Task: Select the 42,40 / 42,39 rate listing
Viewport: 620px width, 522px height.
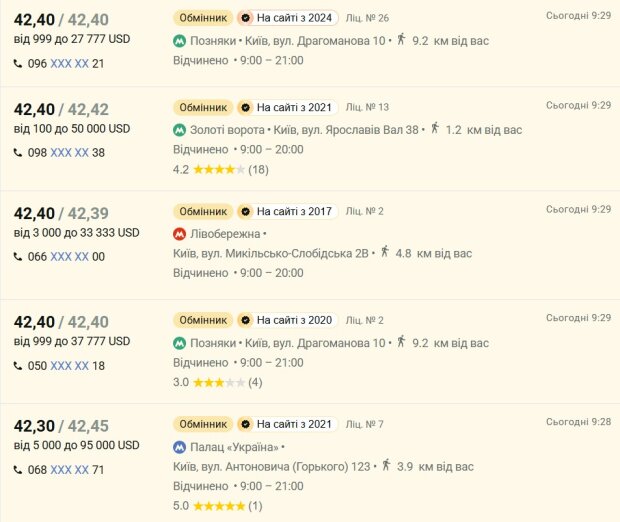Action: pyautogui.click(x=310, y=245)
